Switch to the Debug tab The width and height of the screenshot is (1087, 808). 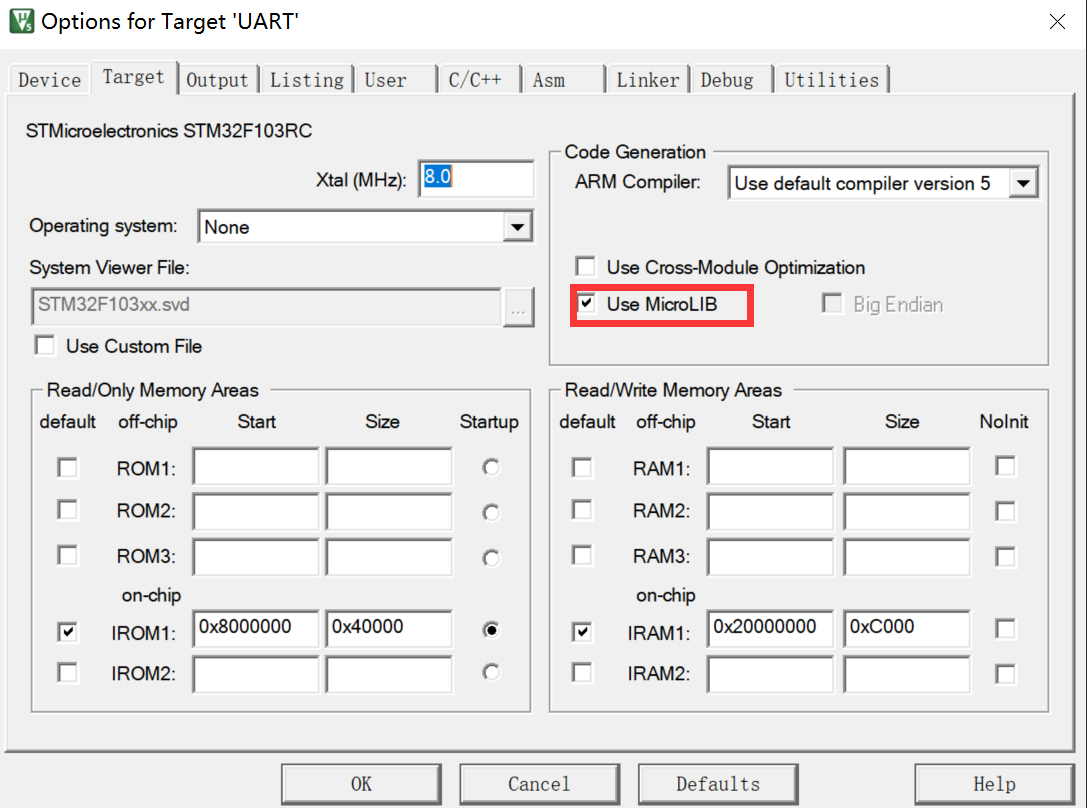tap(731, 80)
